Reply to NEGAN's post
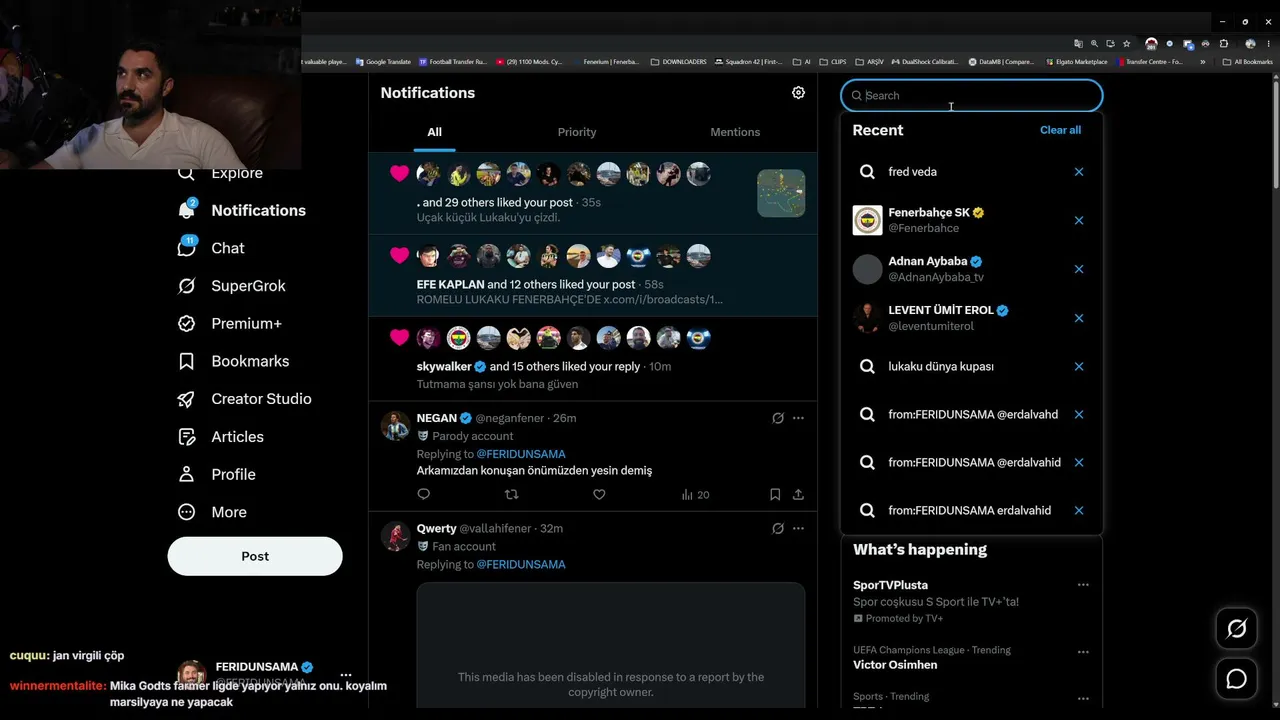Screen dimensions: 1280x720 coord(424,494)
